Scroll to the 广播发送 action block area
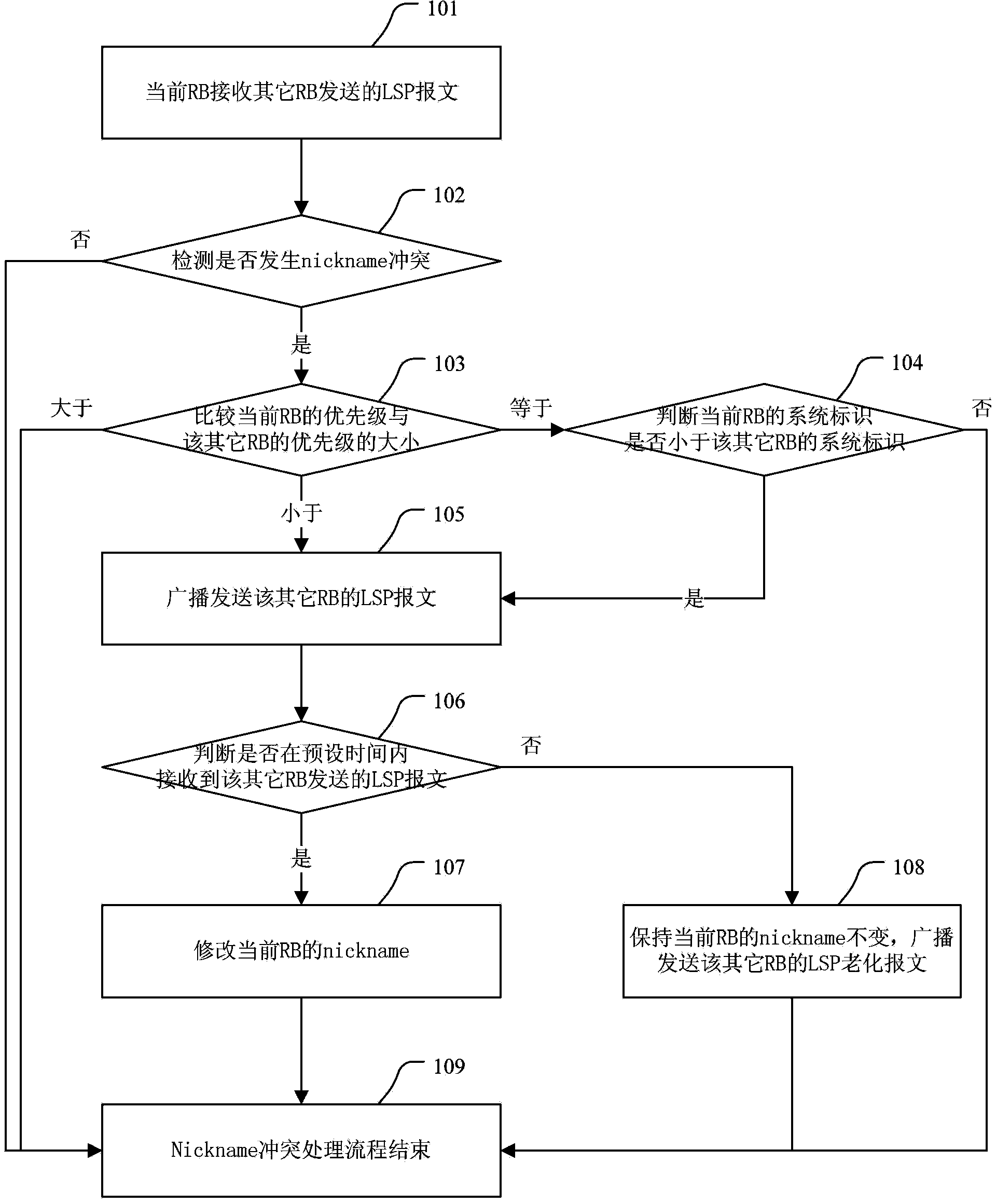996x1204 pixels. pyautogui.click(x=370, y=580)
